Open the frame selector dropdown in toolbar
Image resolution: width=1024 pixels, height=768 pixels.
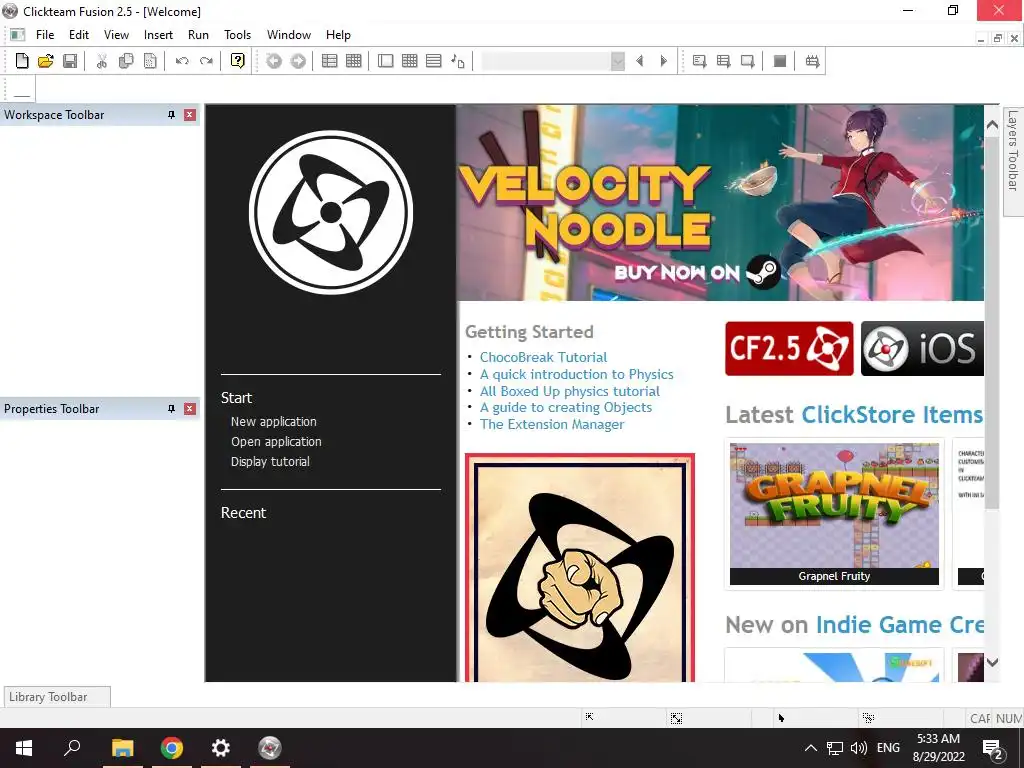tap(618, 61)
